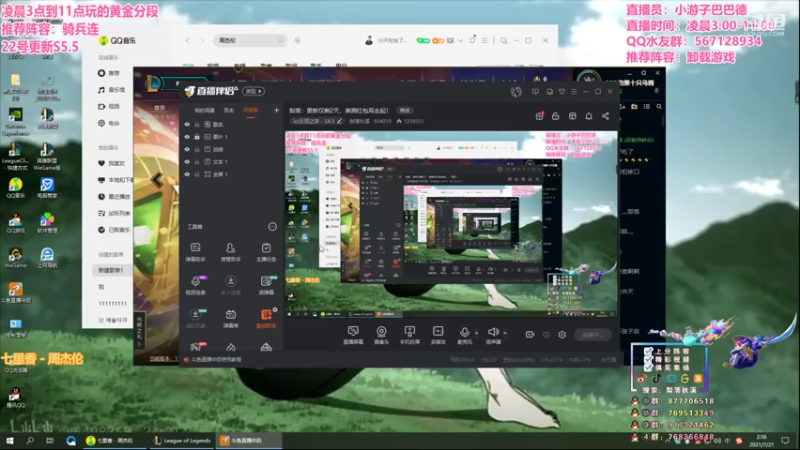Edit the stream title pencil icon
The image size is (800, 450).
[x=339, y=121]
